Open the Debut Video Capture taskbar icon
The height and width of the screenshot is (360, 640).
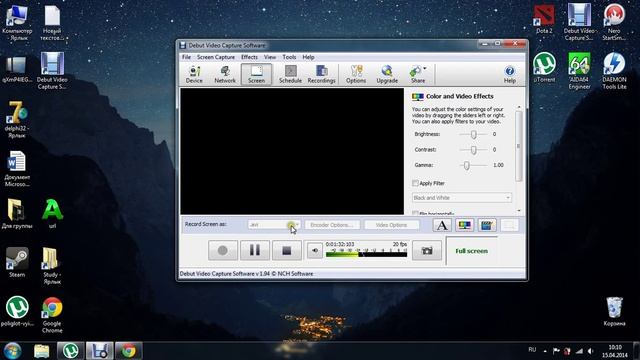coord(100,351)
